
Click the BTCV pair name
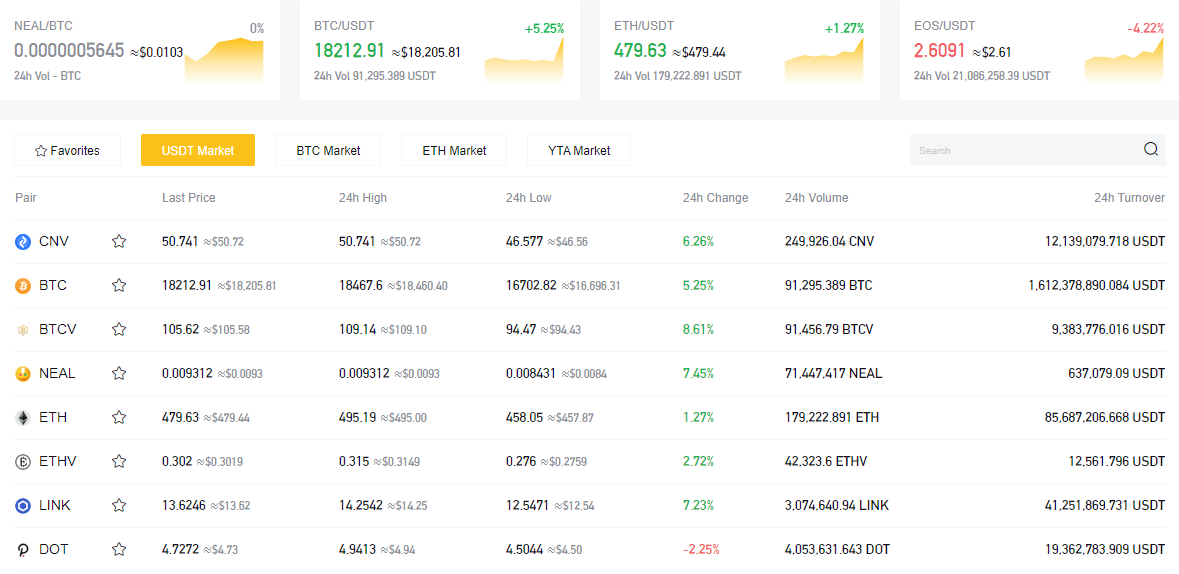click(58, 329)
